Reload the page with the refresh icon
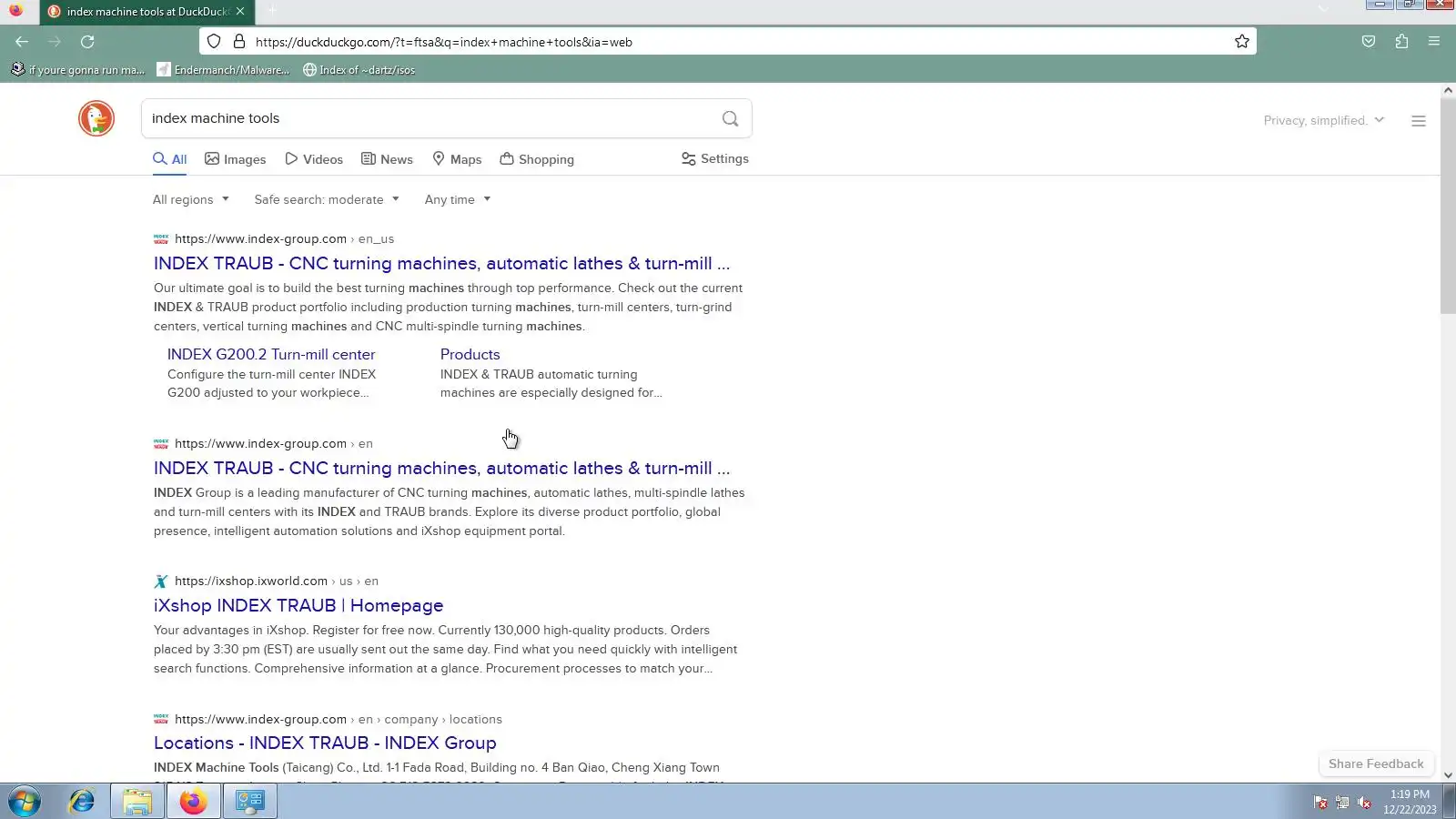This screenshot has width=1456, height=819. 87,42
